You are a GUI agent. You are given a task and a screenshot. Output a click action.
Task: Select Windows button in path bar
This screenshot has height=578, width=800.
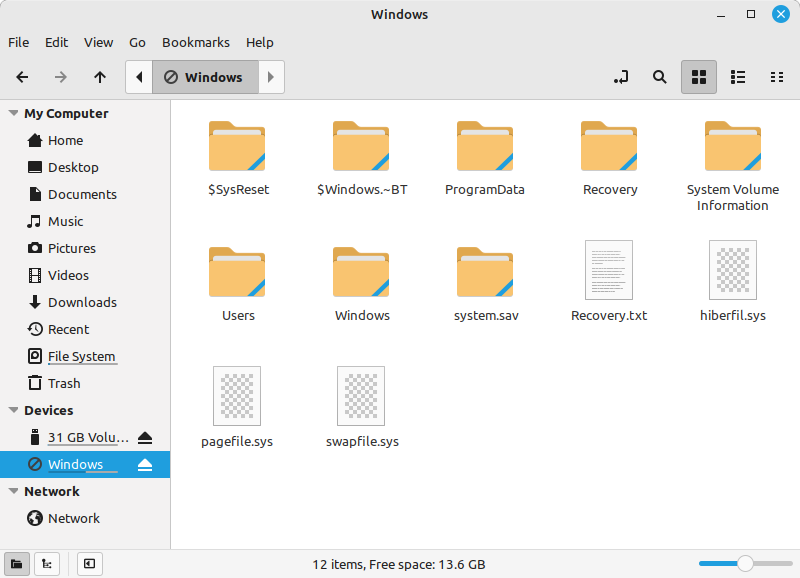[205, 77]
